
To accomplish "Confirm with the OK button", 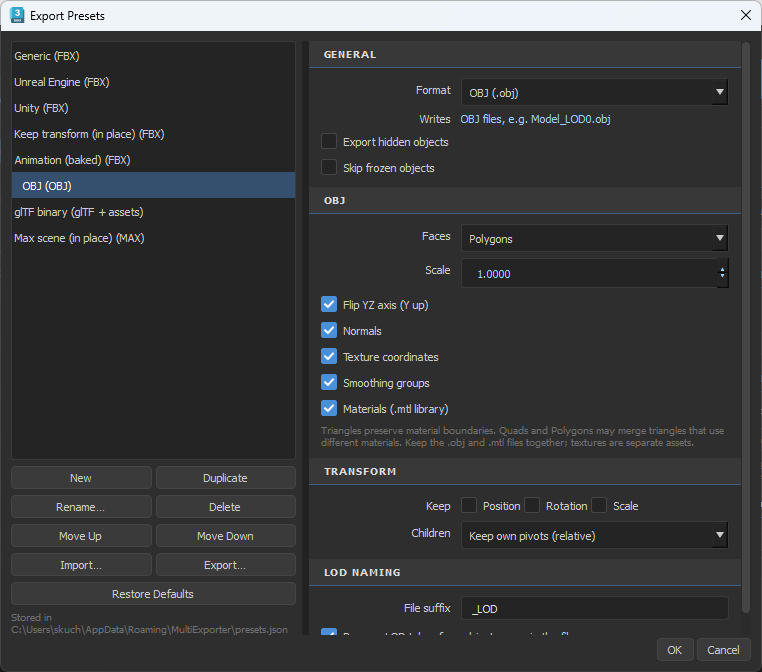I will [675, 650].
